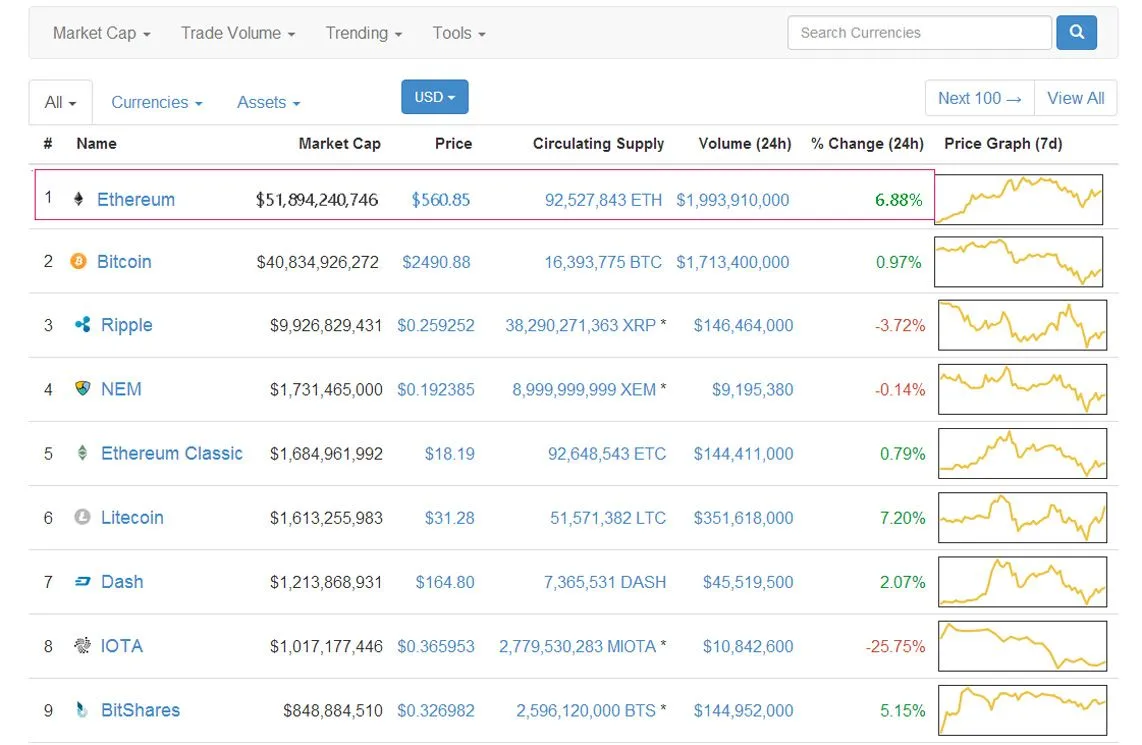Click the supply 16,393,775 BTC
1142x745 pixels.
(603, 261)
